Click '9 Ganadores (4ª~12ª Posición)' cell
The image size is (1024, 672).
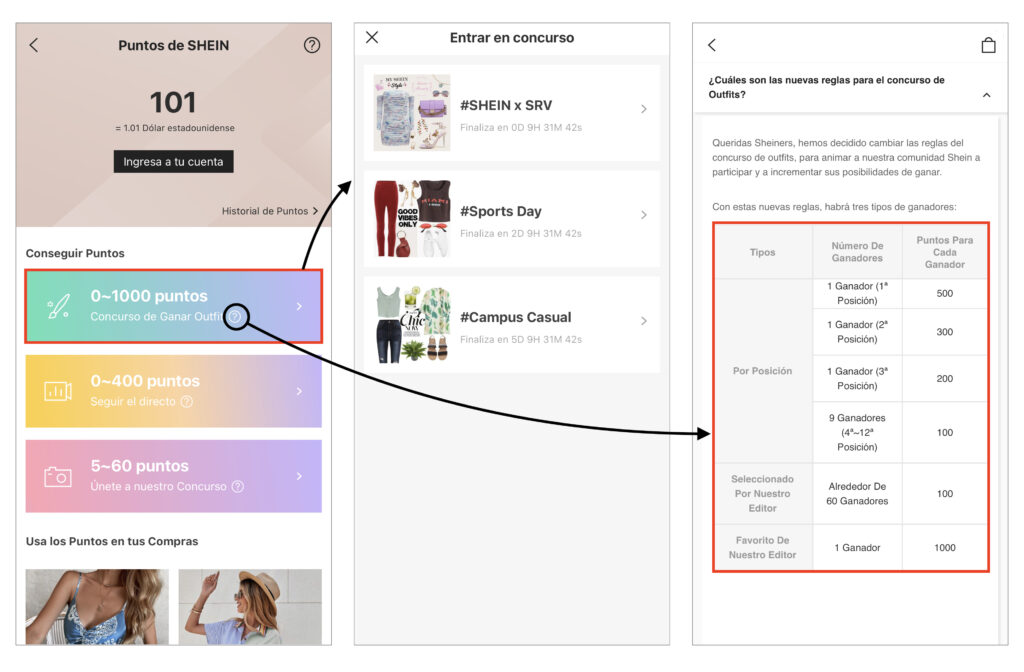point(857,432)
